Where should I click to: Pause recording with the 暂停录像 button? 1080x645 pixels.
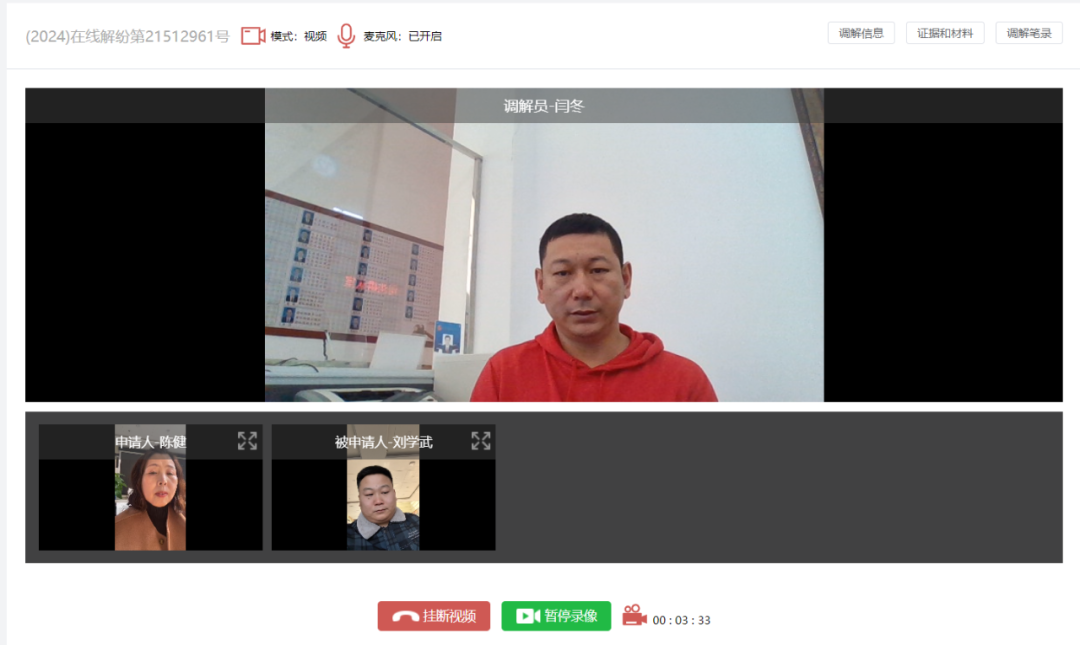coord(556,616)
